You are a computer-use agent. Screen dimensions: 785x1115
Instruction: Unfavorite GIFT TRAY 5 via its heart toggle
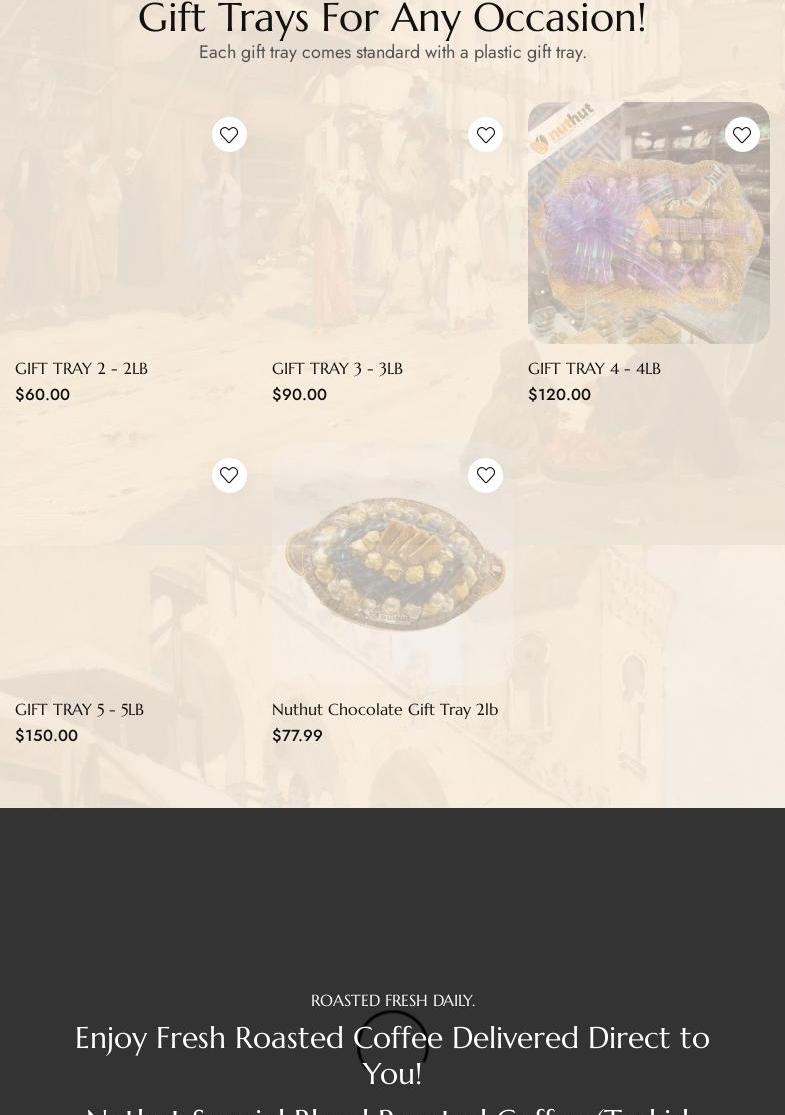(x=229, y=475)
